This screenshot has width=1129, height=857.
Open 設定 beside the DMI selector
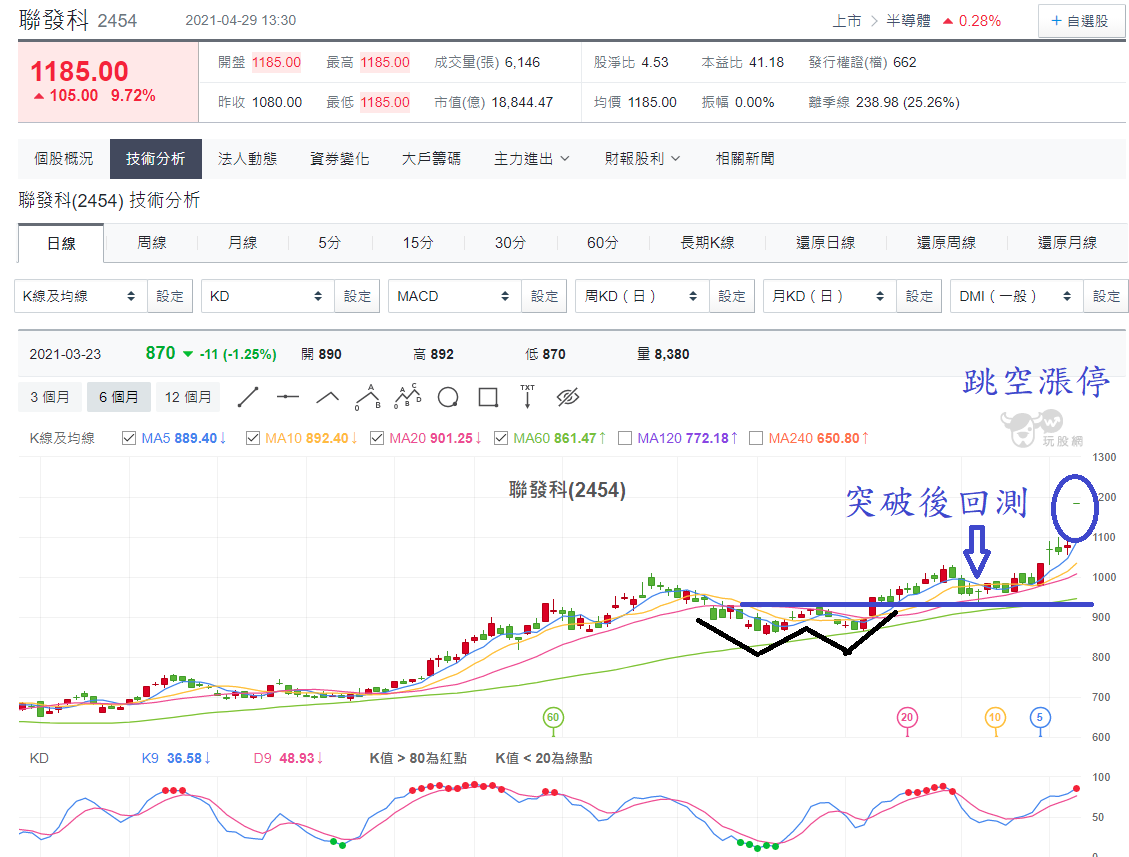coord(1106,296)
